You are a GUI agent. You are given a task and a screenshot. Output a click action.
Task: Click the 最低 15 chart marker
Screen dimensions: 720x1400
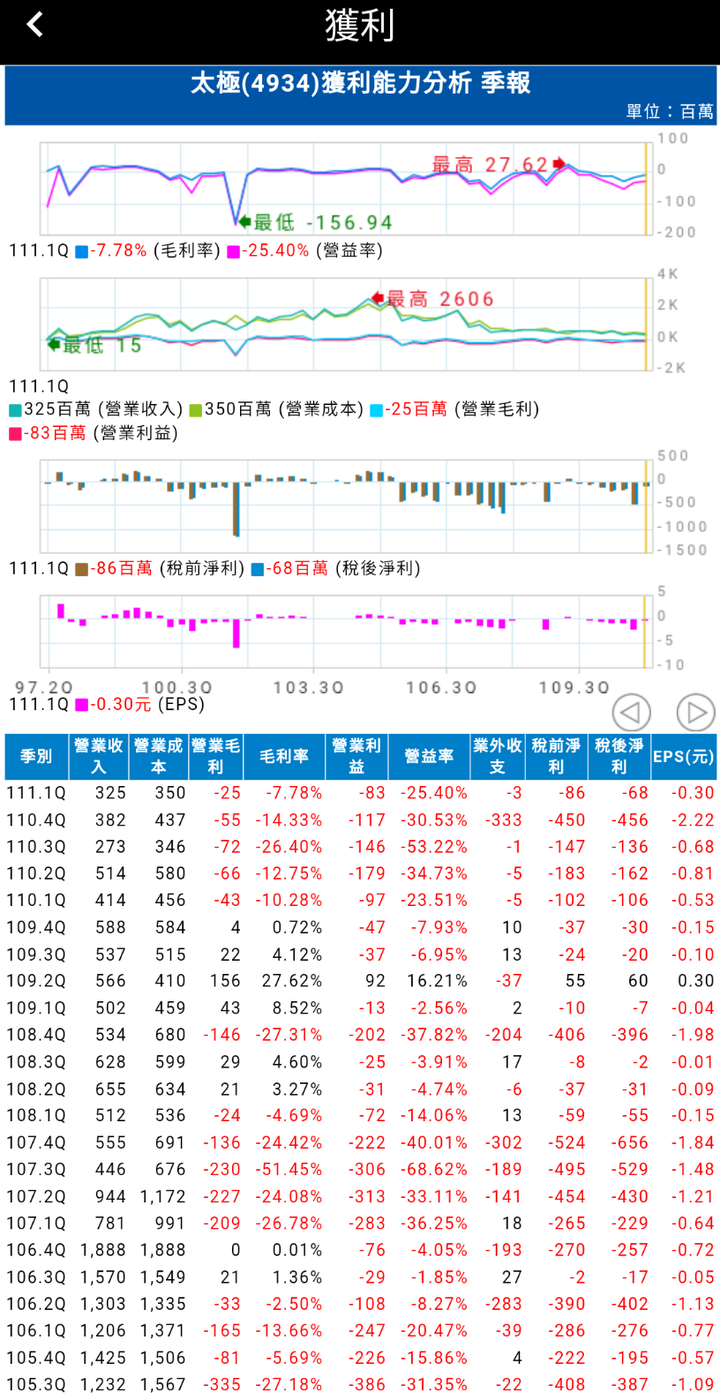pos(95,346)
